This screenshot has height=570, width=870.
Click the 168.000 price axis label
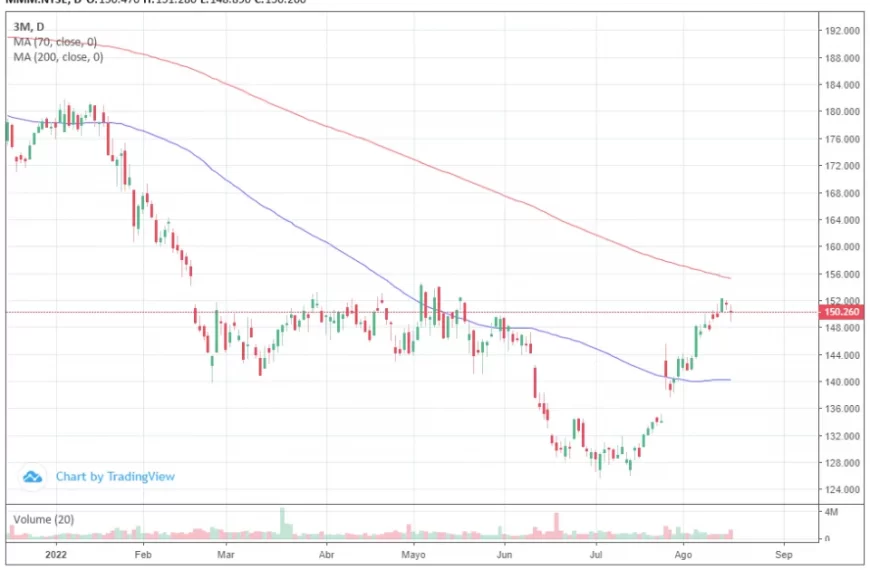tap(842, 193)
